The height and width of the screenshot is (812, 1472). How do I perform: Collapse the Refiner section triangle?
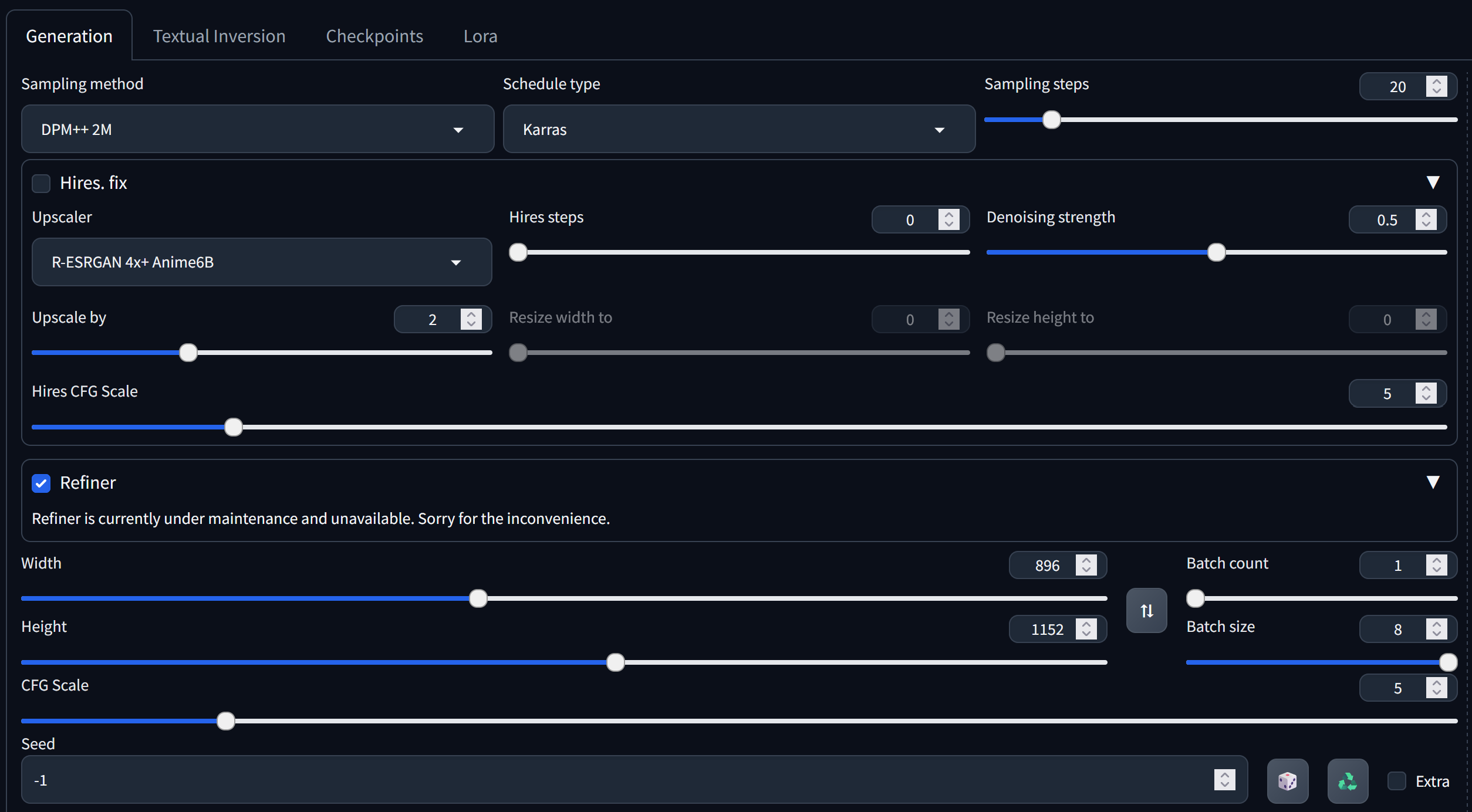click(x=1433, y=482)
